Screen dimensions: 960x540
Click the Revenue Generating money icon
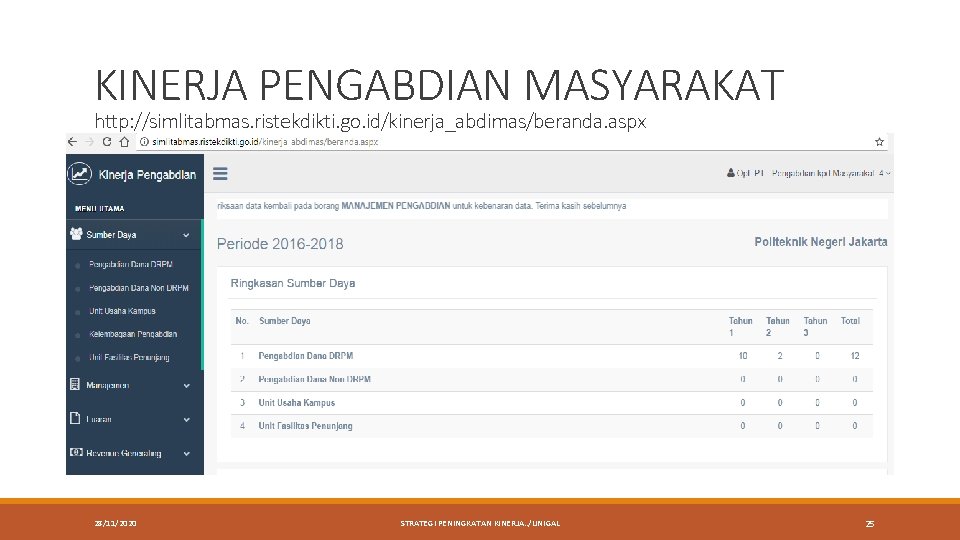point(76,452)
